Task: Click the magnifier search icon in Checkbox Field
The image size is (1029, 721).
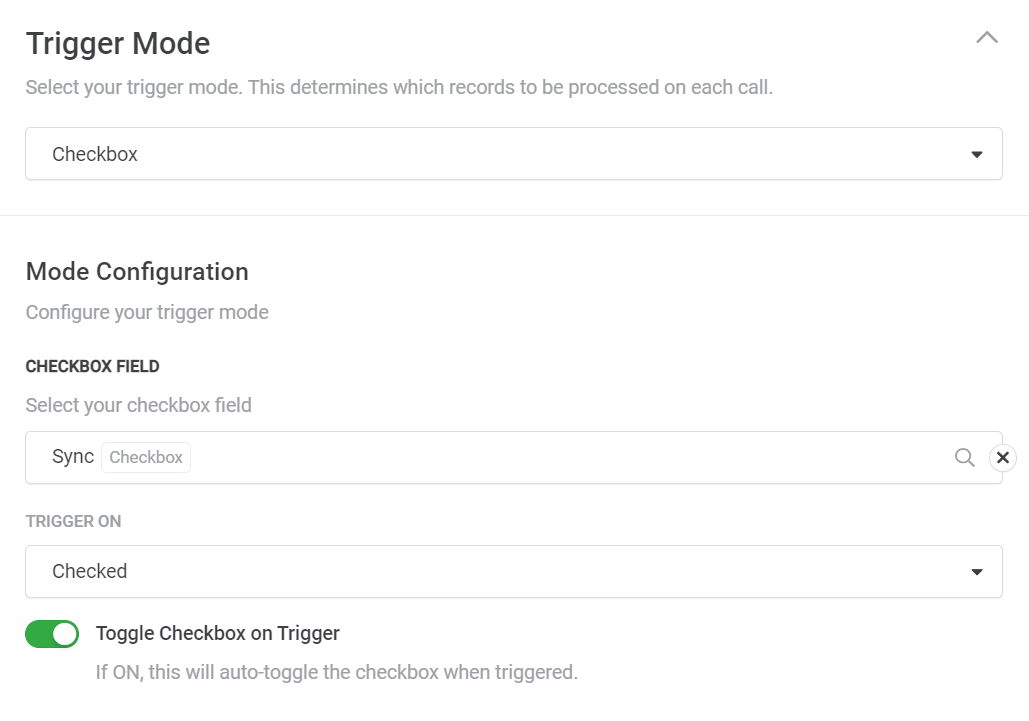Action: click(964, 457)
